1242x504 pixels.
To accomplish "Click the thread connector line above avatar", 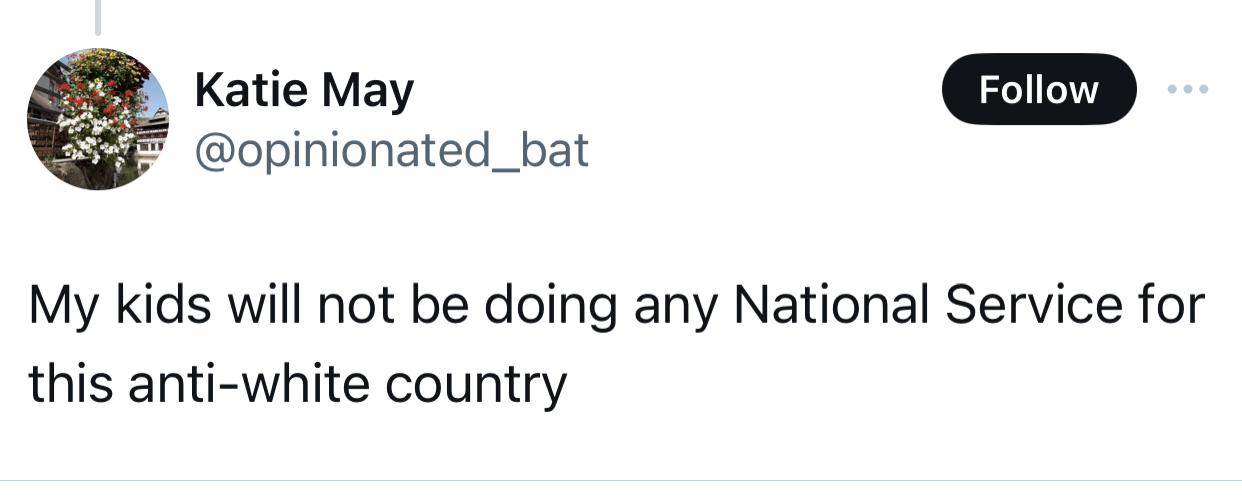I will (98, 18).
